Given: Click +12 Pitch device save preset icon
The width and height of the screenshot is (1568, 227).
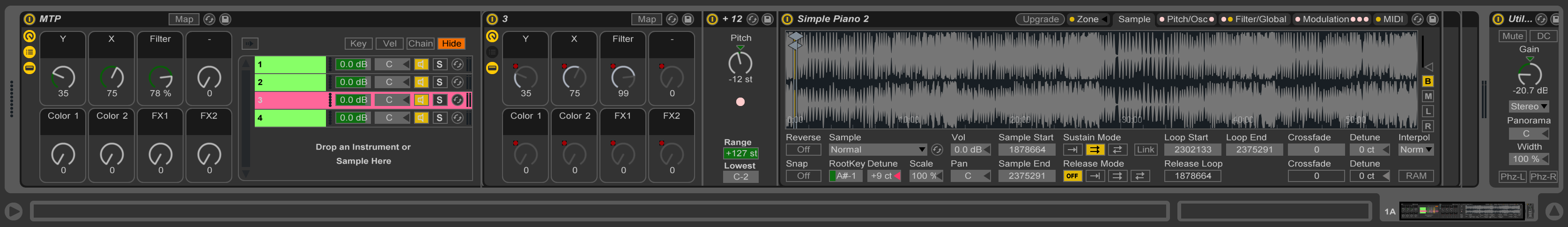Looking at the screenshot, I should [x=768, y=19].
